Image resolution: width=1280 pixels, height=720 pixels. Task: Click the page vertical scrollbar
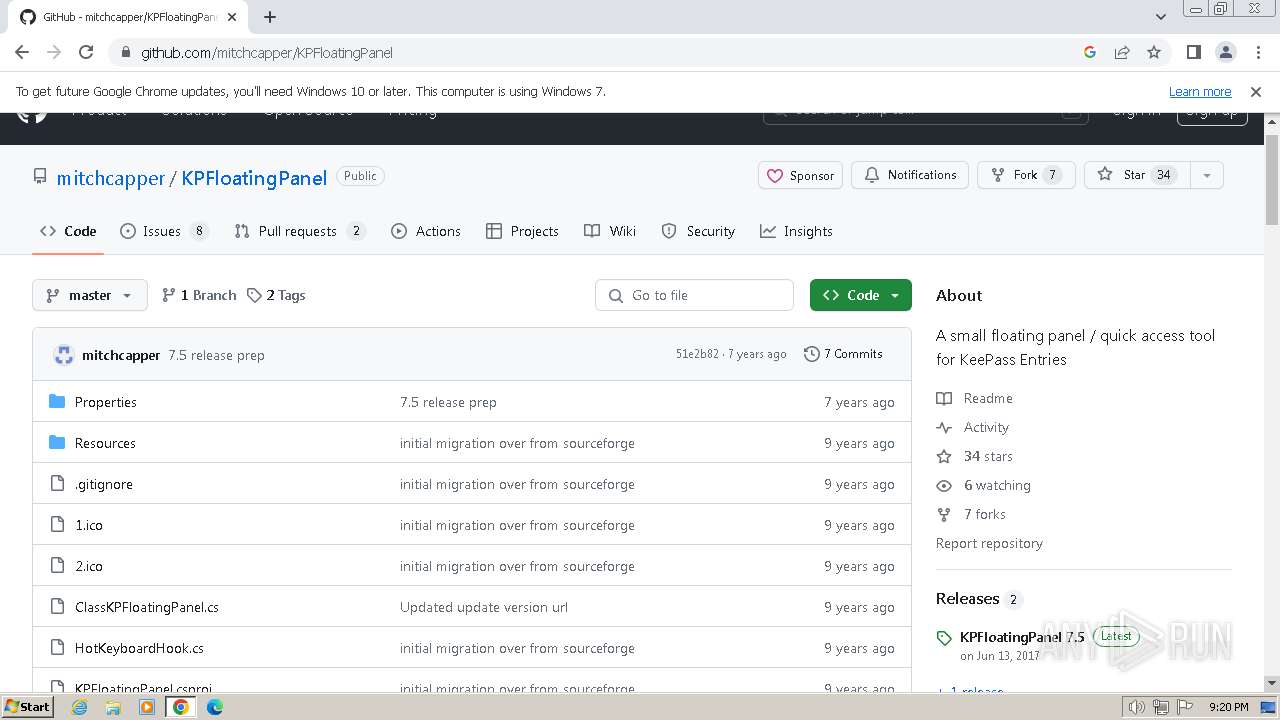click(x=1272, y=180)
